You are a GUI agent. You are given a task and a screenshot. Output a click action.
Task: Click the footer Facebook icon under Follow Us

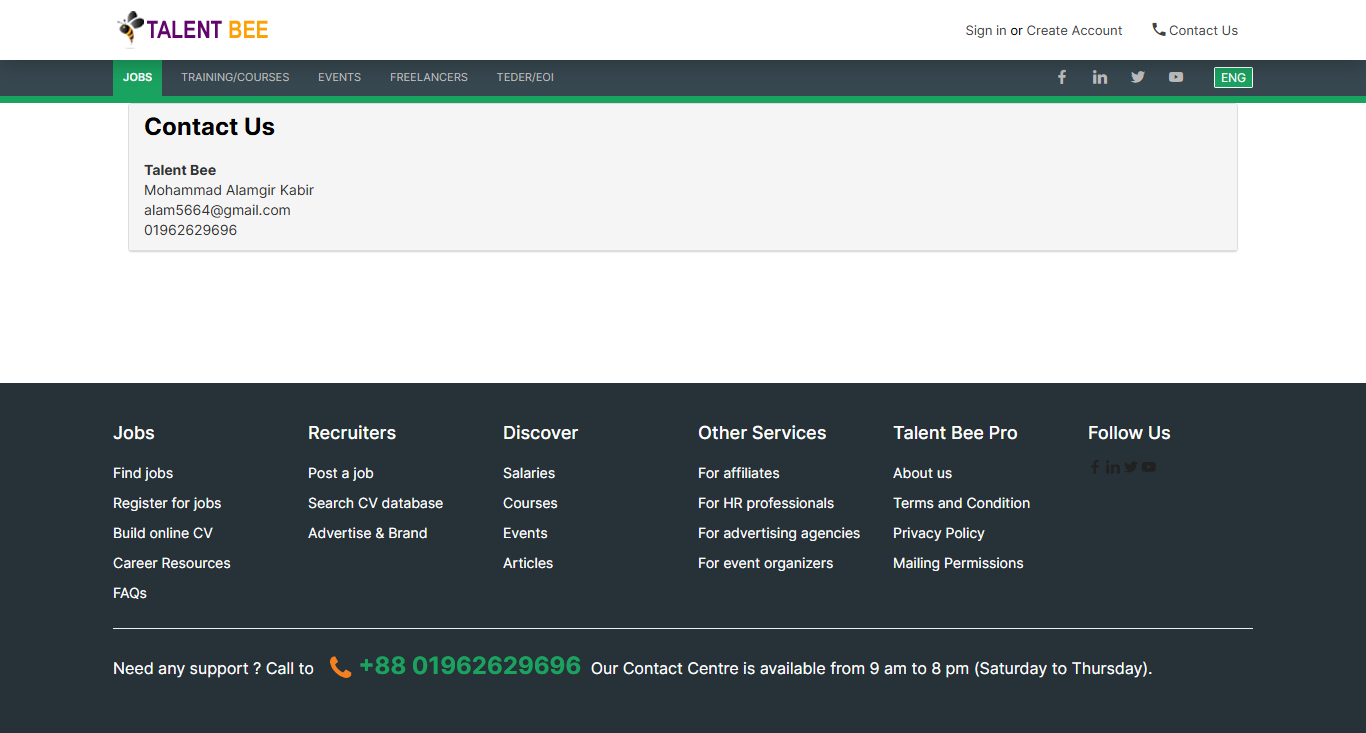(x=1094, y=467)
